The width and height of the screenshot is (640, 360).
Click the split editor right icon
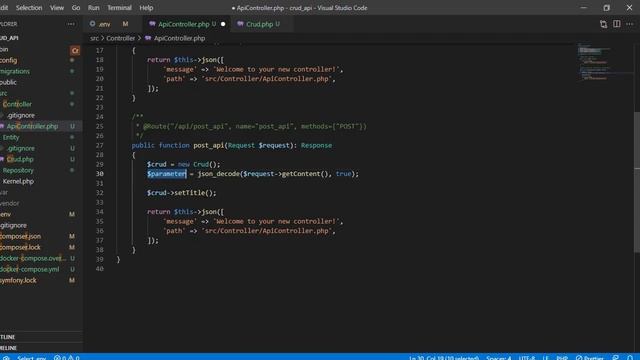pos(616,24)
